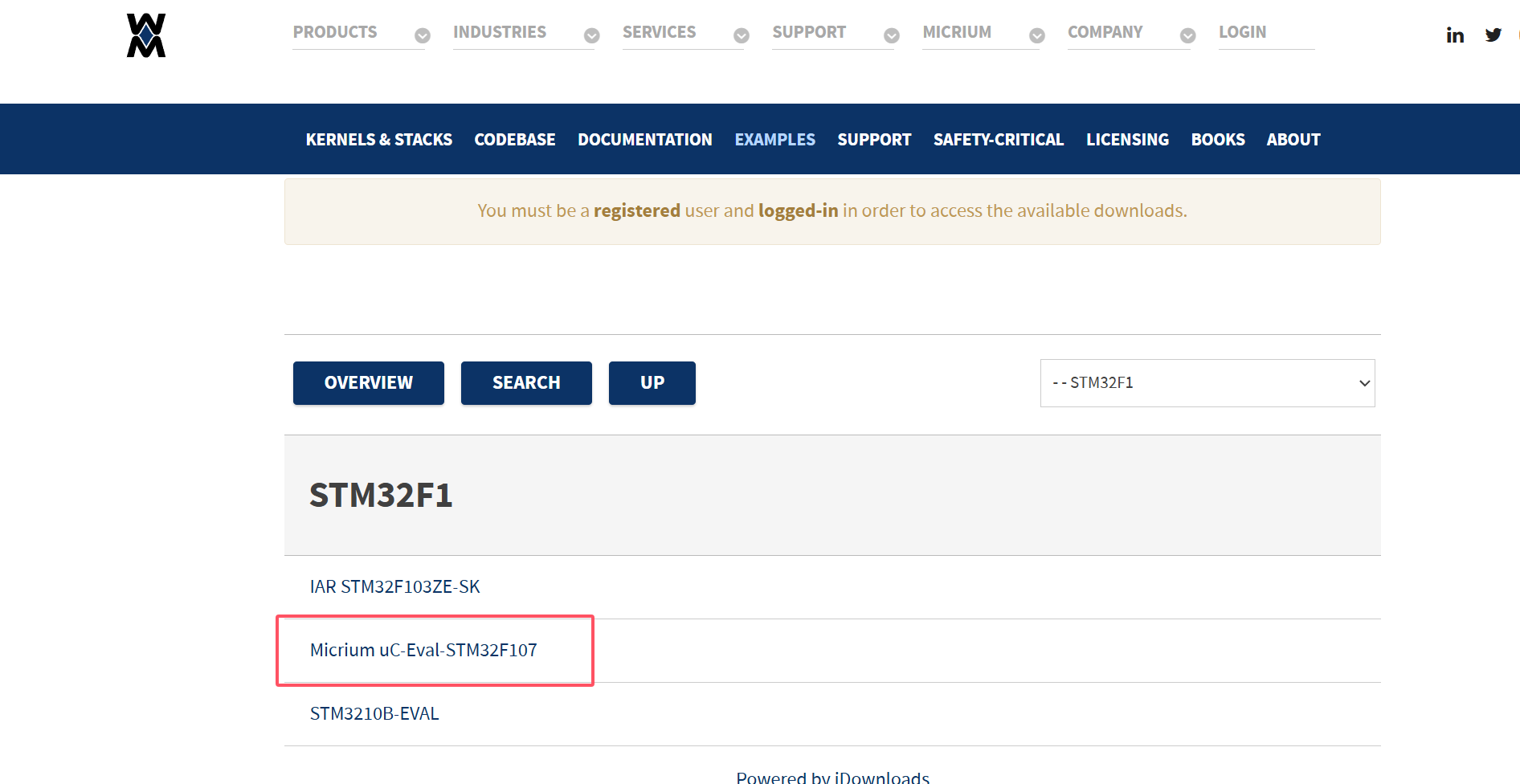Open the LinkedIn social icon
Screen dimensions: 1520x784
point(1455,35)
